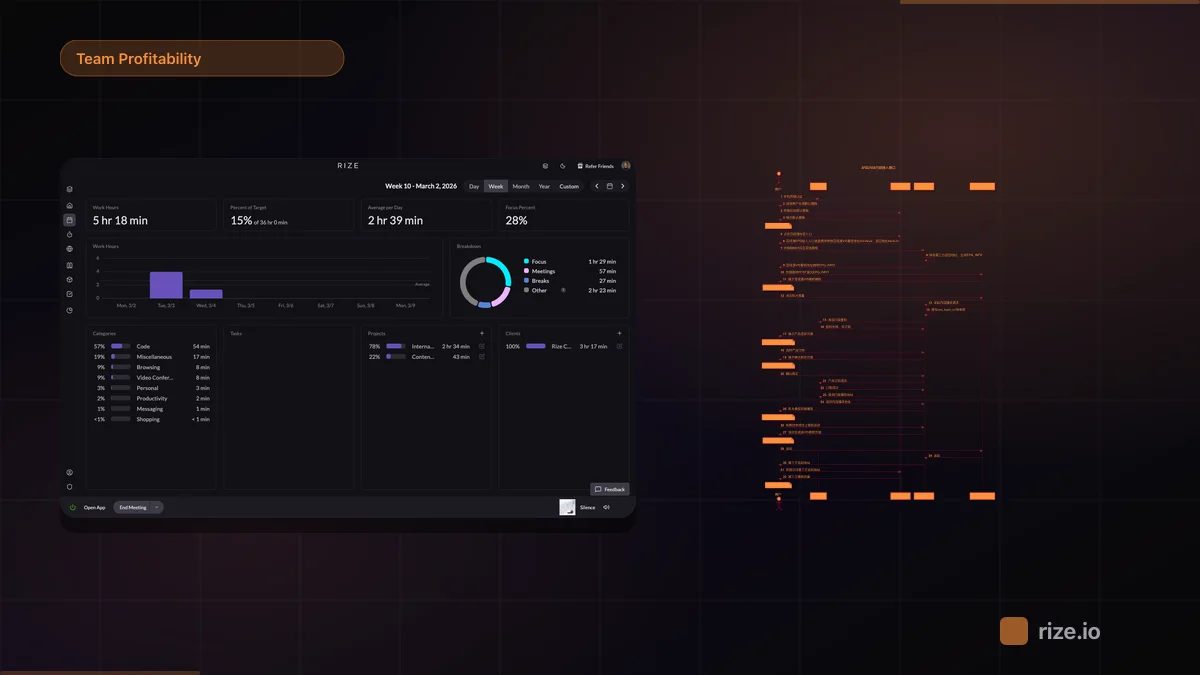Click the next week chevron arrow

(x=623, y=186)
